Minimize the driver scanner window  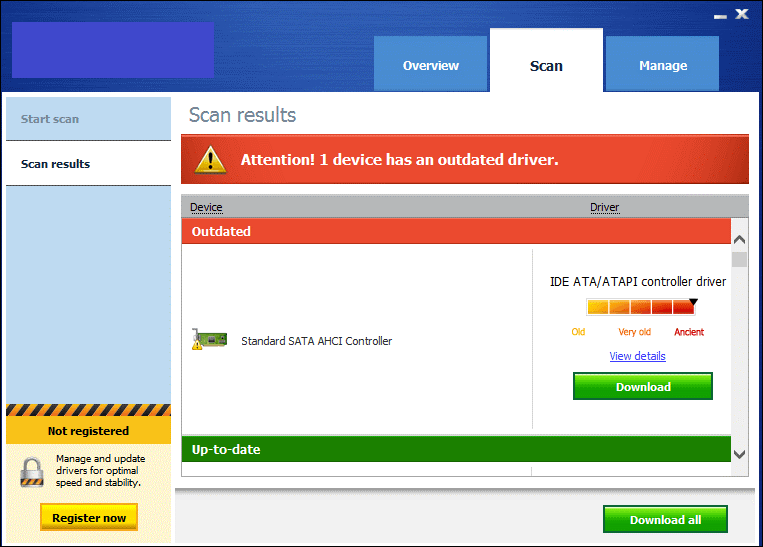click(x=720, y=17)
